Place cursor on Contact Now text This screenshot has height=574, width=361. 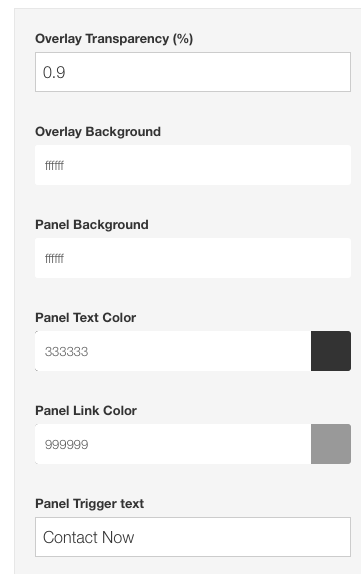[89, 537]
